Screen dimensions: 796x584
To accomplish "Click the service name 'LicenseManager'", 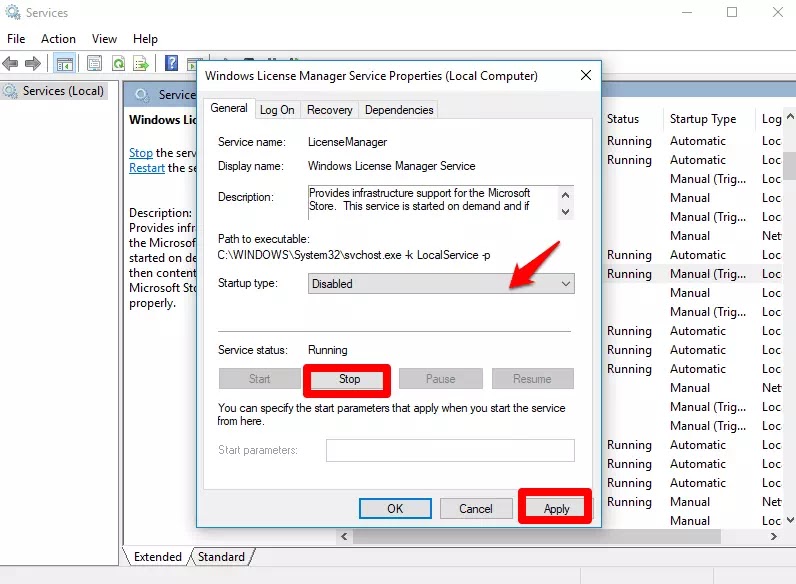I will pos(347,142).
